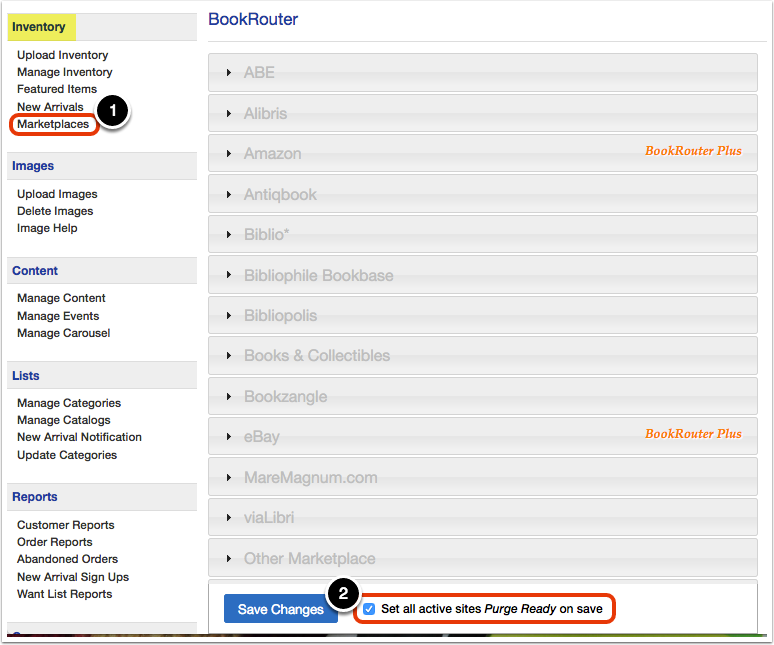Open Manage Inventory link
774x645 pixels.
(x=65, y=72)
